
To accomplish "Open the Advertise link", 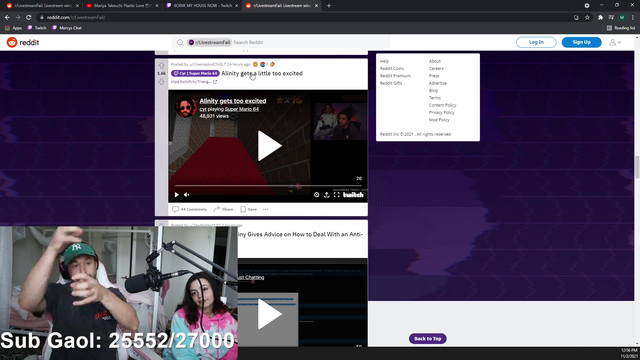I will click(438, 83).
